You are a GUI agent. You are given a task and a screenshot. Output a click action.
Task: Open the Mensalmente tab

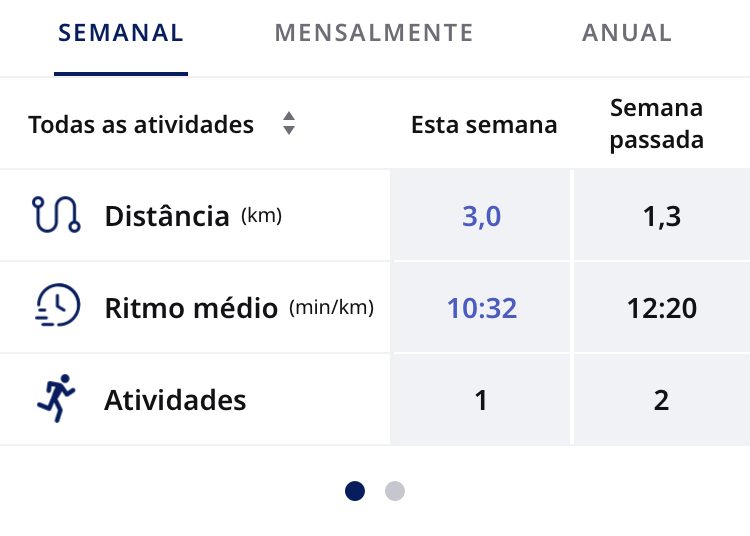[x=374, y=33]
